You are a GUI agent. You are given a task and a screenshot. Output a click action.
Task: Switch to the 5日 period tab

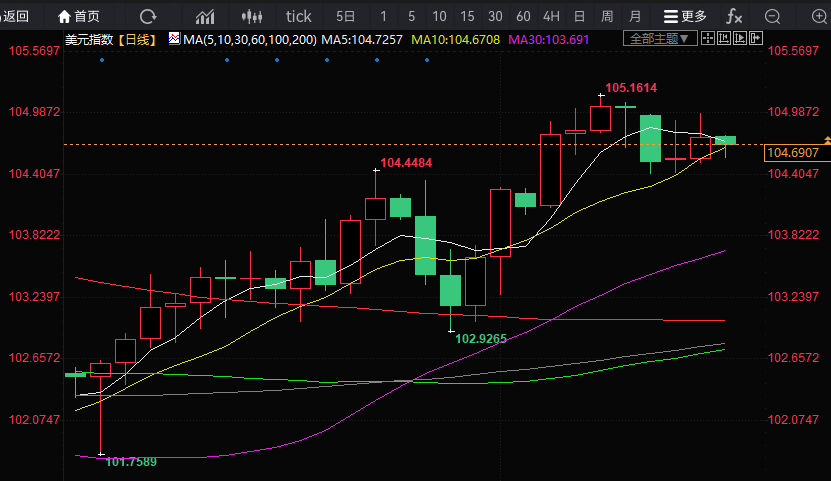(x=345, y=16)
